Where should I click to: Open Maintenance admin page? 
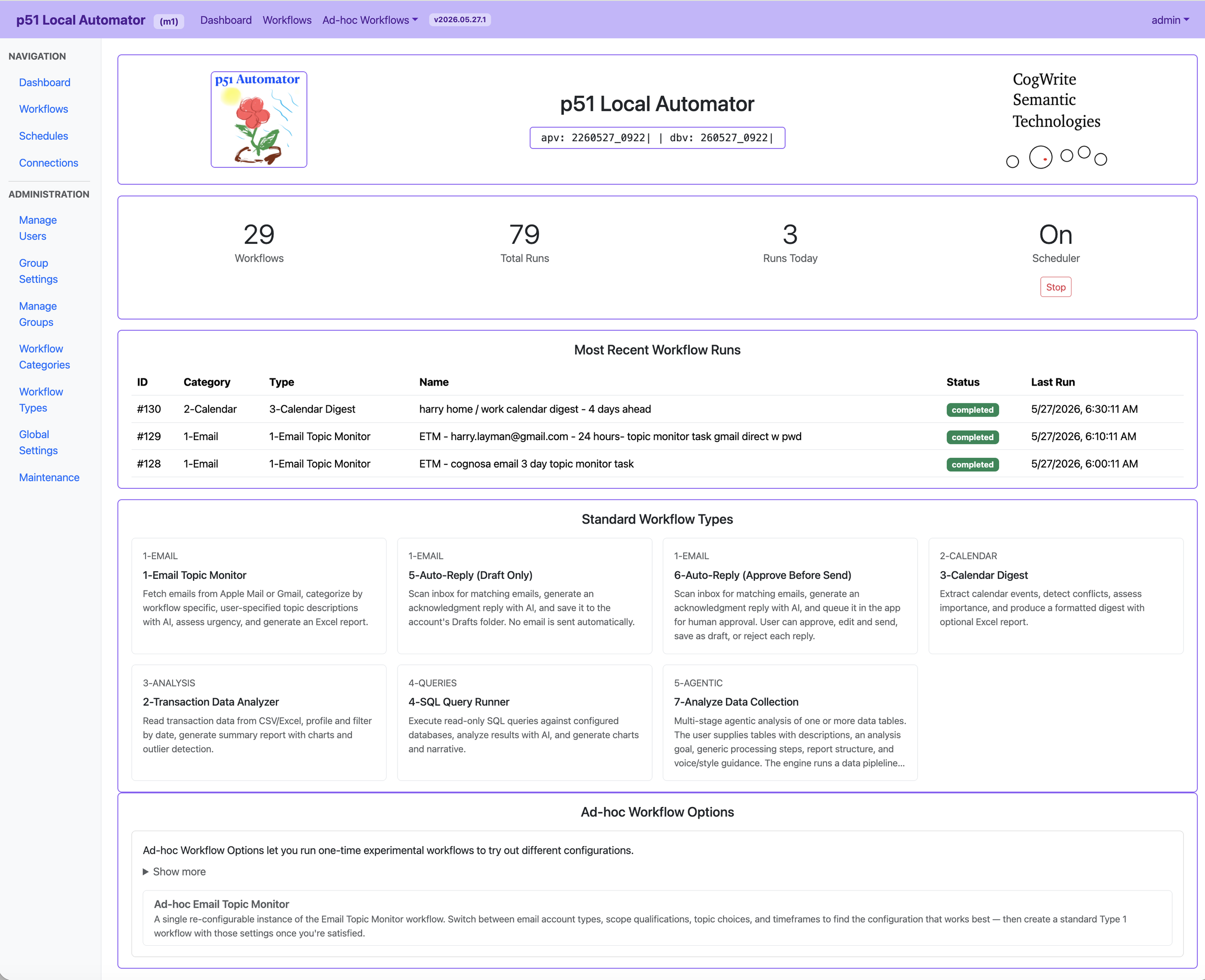(x=49, y=478)
